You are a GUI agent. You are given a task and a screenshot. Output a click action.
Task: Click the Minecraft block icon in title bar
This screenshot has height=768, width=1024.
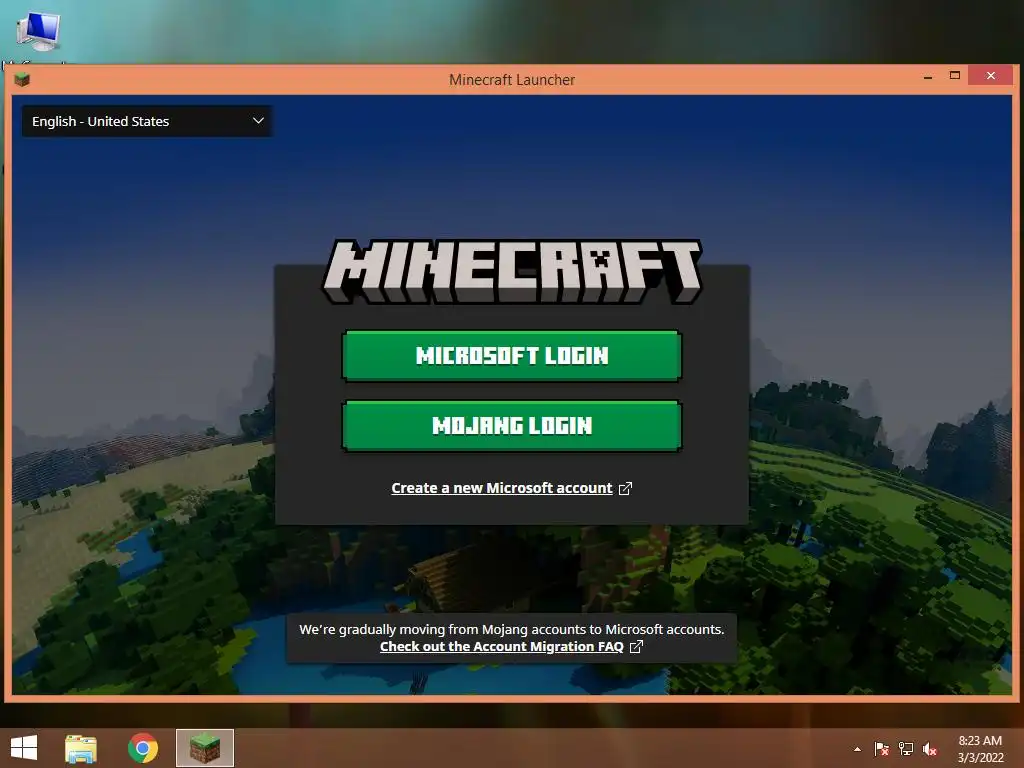(x=22, y=80)
